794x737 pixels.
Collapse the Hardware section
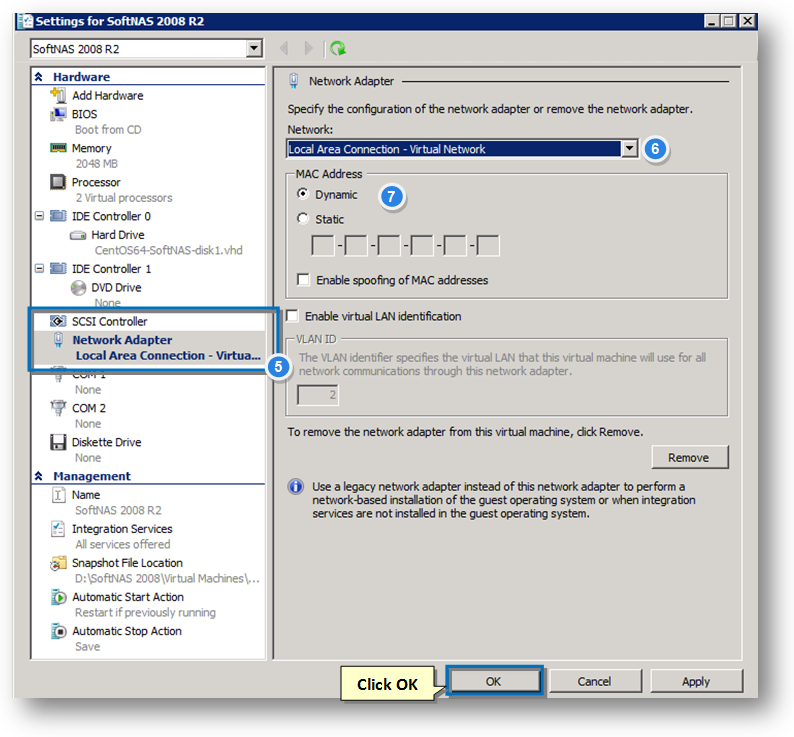39,77
